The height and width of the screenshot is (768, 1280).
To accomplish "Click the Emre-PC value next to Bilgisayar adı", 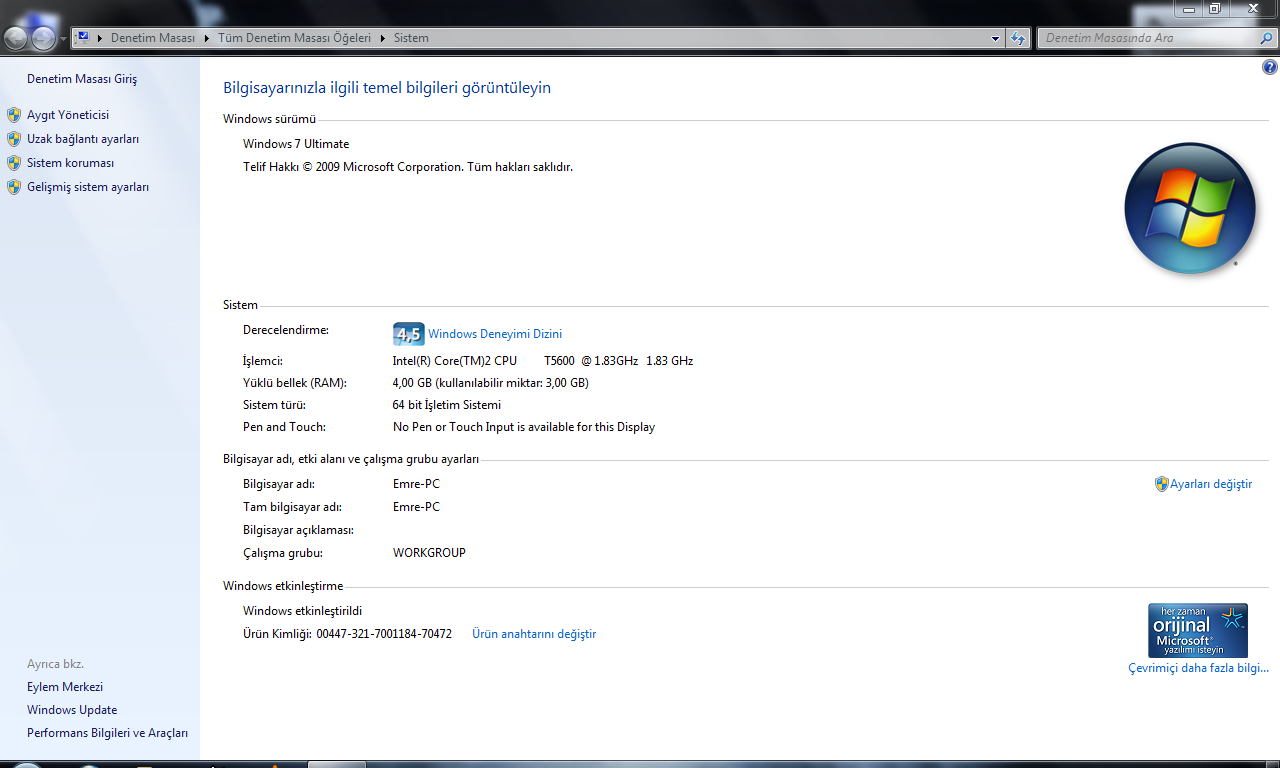I will pos(416,484).
